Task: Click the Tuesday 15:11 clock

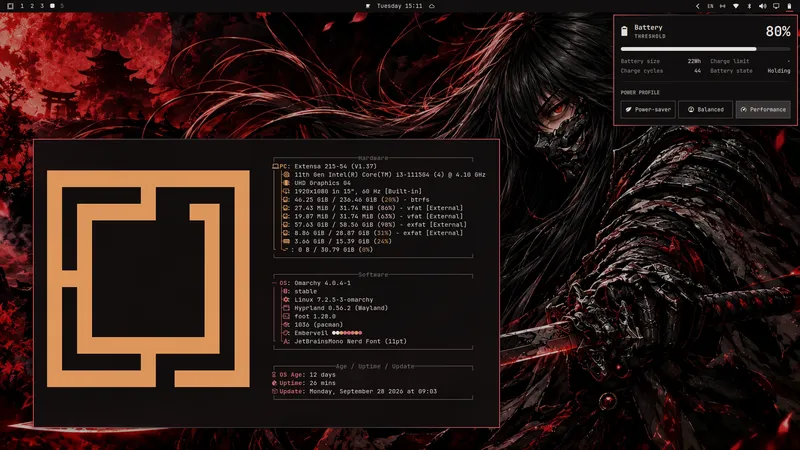Action: (399, 6)
